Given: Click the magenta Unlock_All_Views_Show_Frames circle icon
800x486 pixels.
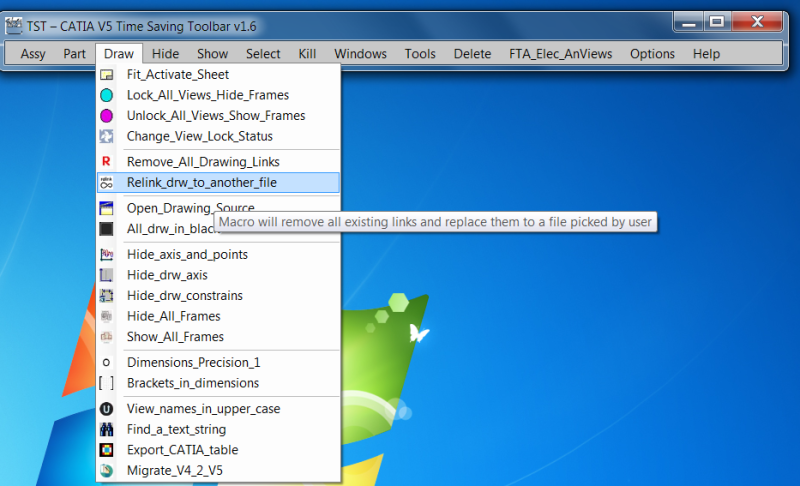Looking at the screenshot, I should pyautogui.click(x=107, y=116).
